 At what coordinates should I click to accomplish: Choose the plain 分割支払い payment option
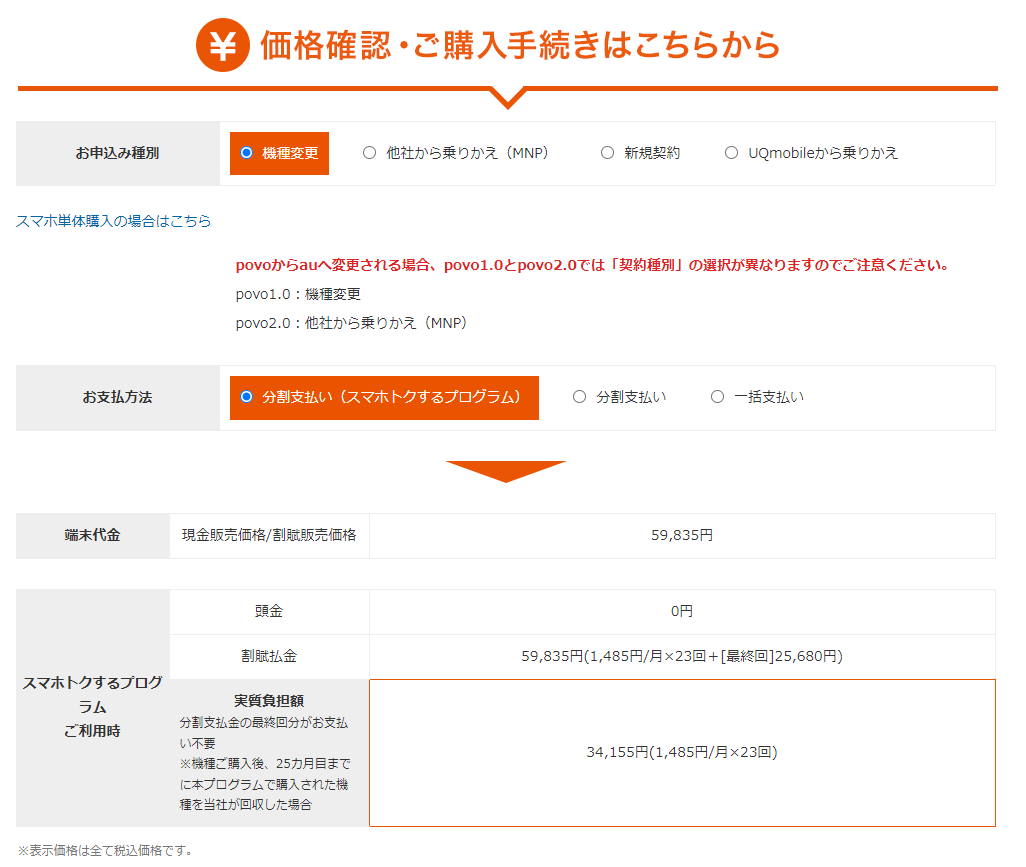pos(580,397)
